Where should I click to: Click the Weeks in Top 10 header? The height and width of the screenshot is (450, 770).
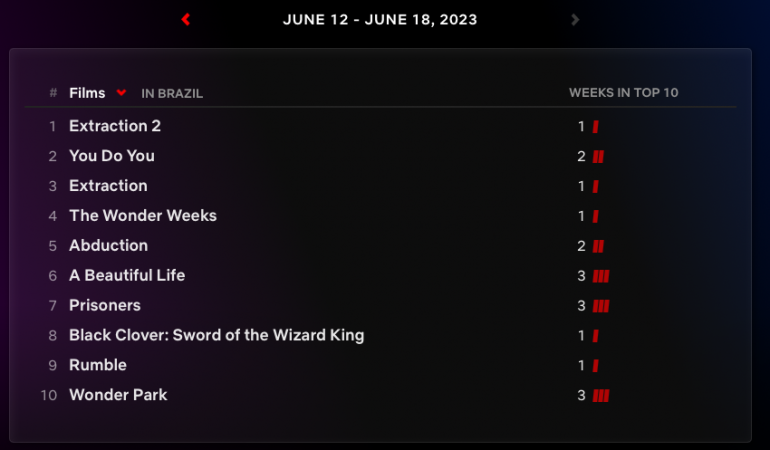click(624, 93)
